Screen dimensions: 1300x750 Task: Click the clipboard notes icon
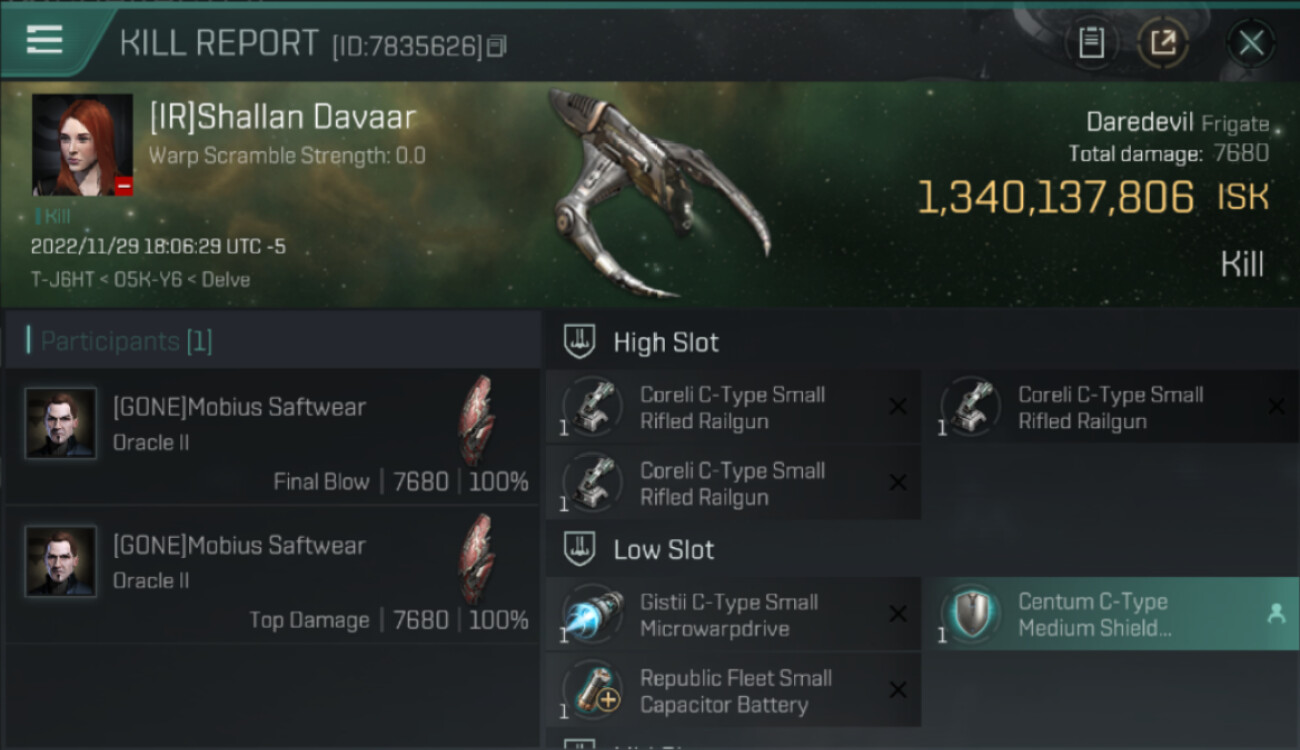[x=1091, y=43]
